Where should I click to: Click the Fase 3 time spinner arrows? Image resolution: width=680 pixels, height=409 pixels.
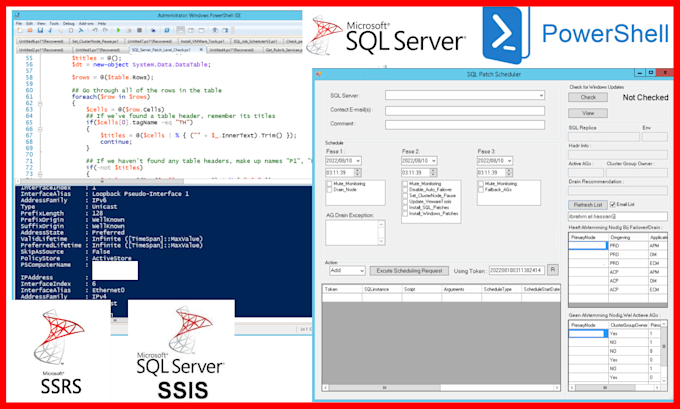pos(509,173)
